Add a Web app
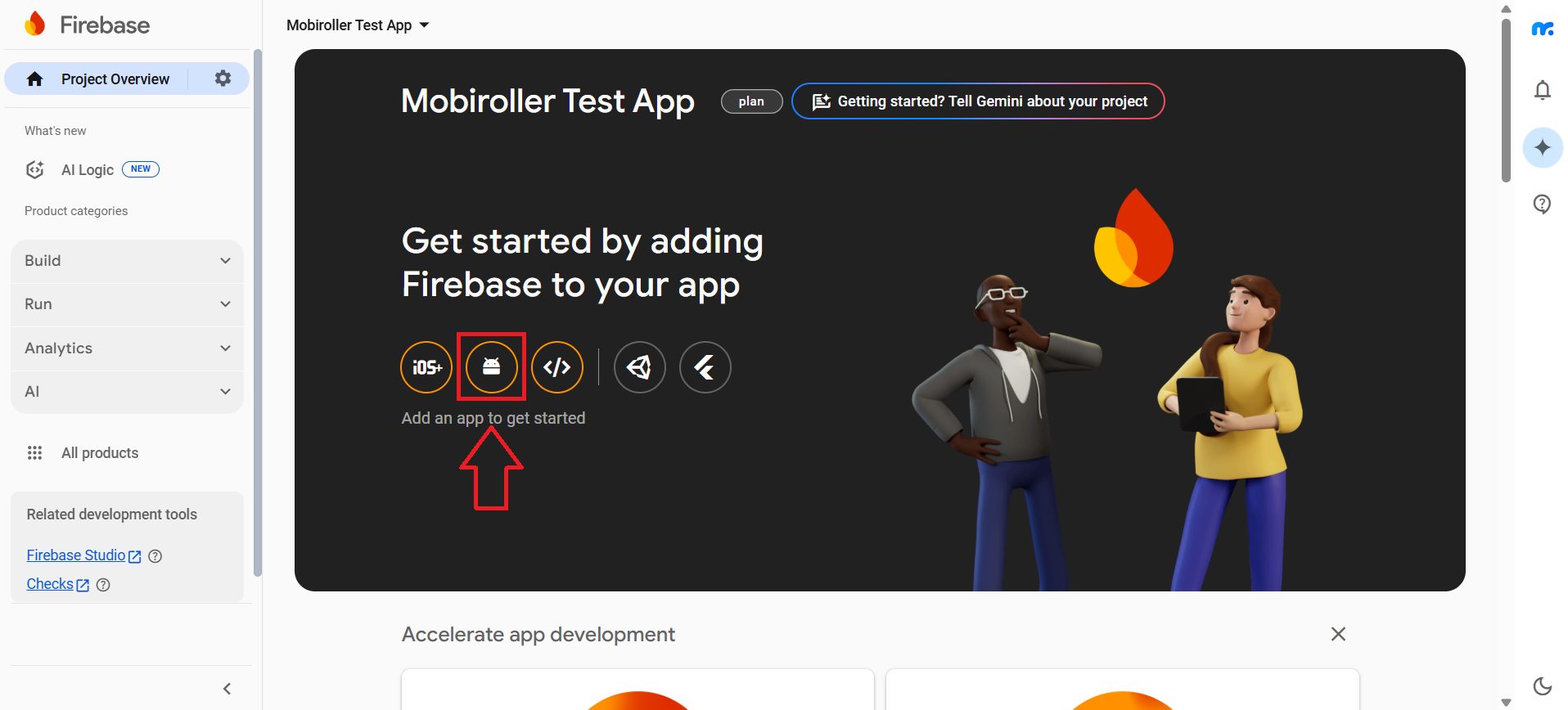 [x=557, y=367]
